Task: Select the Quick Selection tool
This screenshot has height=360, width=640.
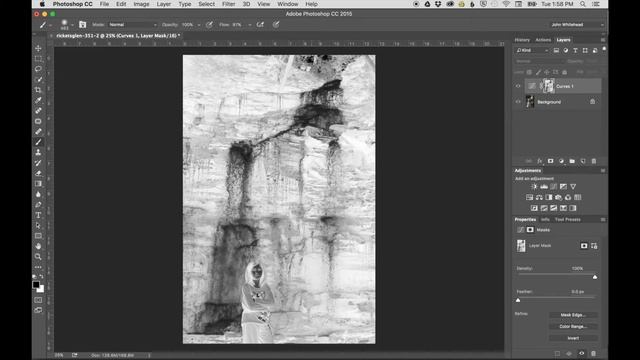Action: tap(38, 80)
